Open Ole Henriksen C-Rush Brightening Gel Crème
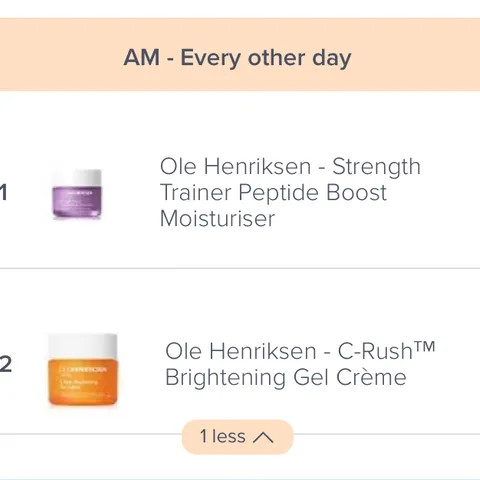The image size is (480, 480). [x=300, y=364]
